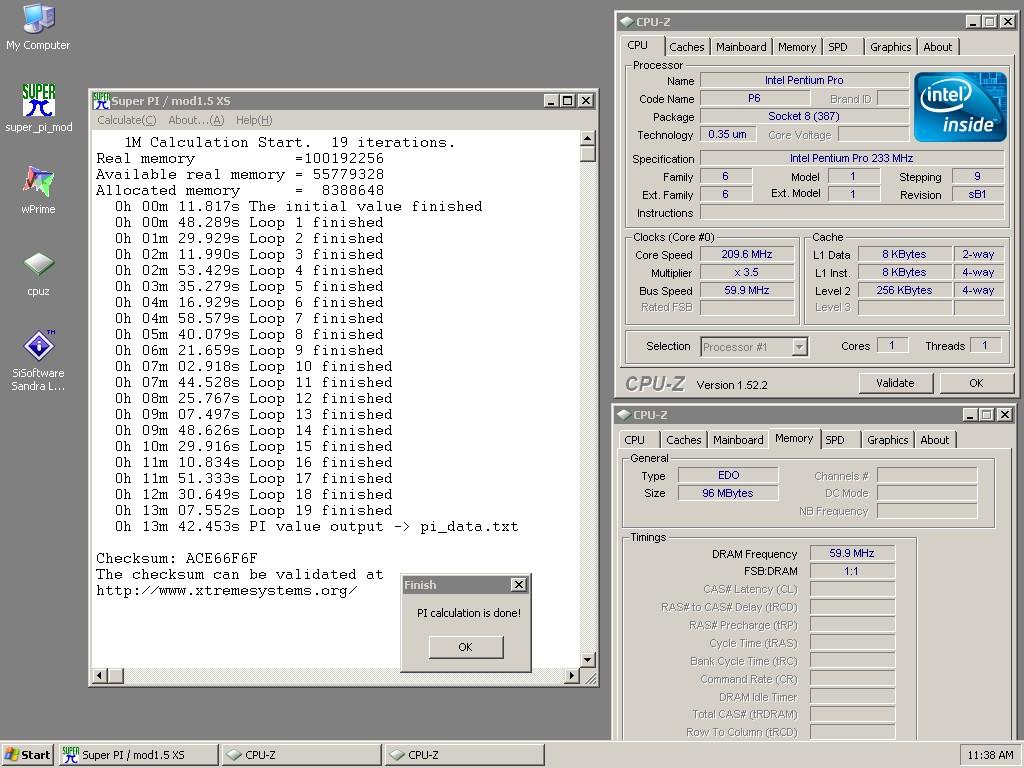
Task: Click OK in upper CPU-Z window
Action: click(976, 383)
